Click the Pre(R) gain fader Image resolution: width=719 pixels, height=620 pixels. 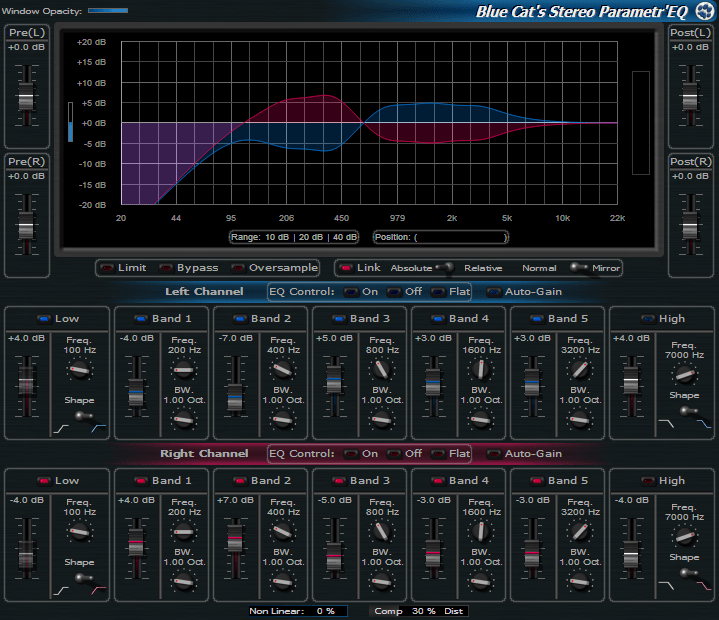[x=26, y=226]
